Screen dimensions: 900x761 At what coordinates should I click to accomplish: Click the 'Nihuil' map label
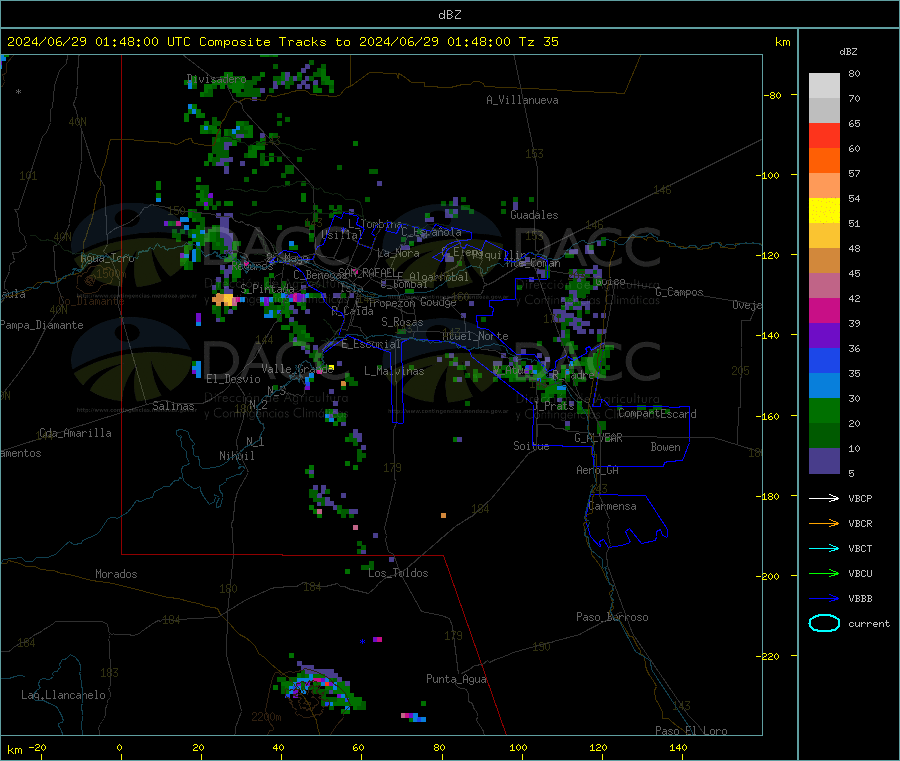(x=236, y=456)
